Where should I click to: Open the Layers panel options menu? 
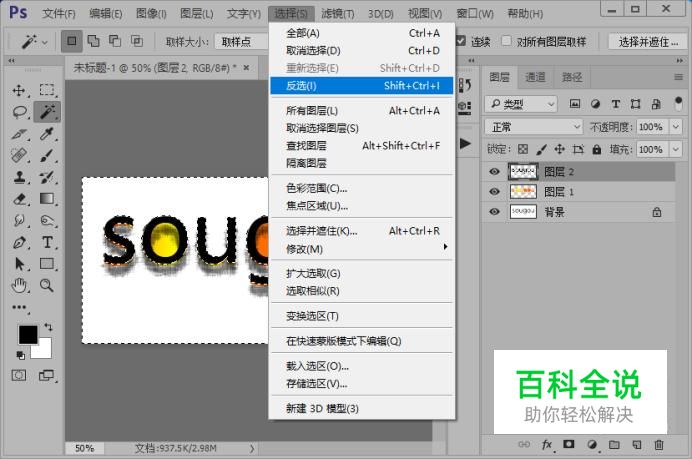tap(678, 77)
